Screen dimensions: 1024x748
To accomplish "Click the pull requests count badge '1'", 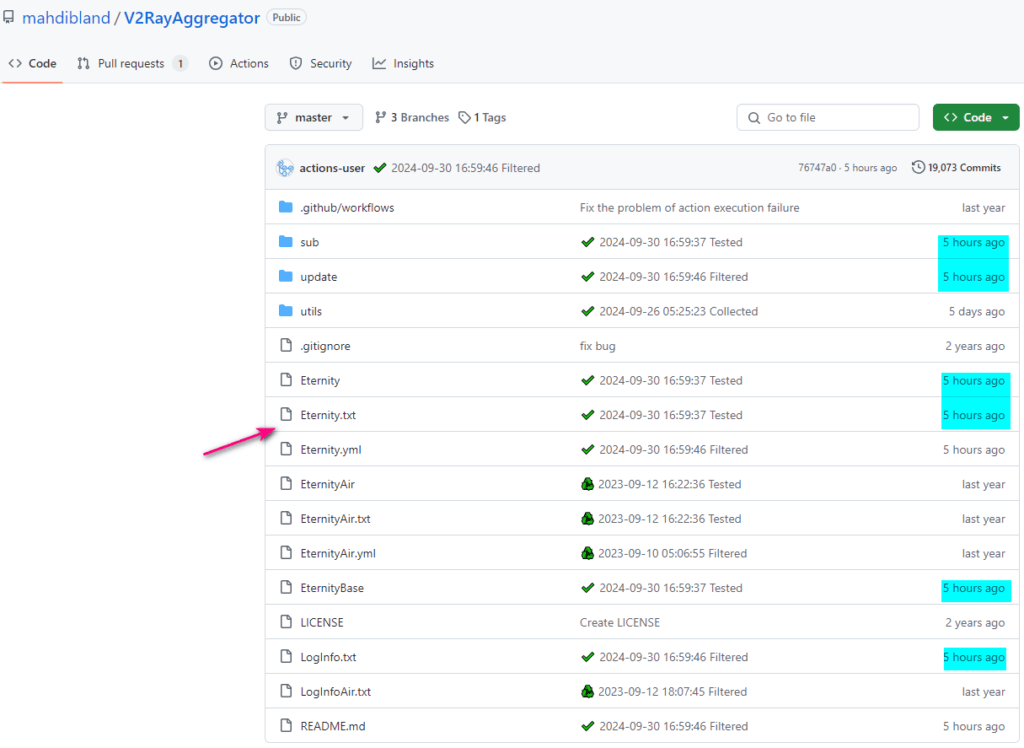I will click(x=180, y=63).
